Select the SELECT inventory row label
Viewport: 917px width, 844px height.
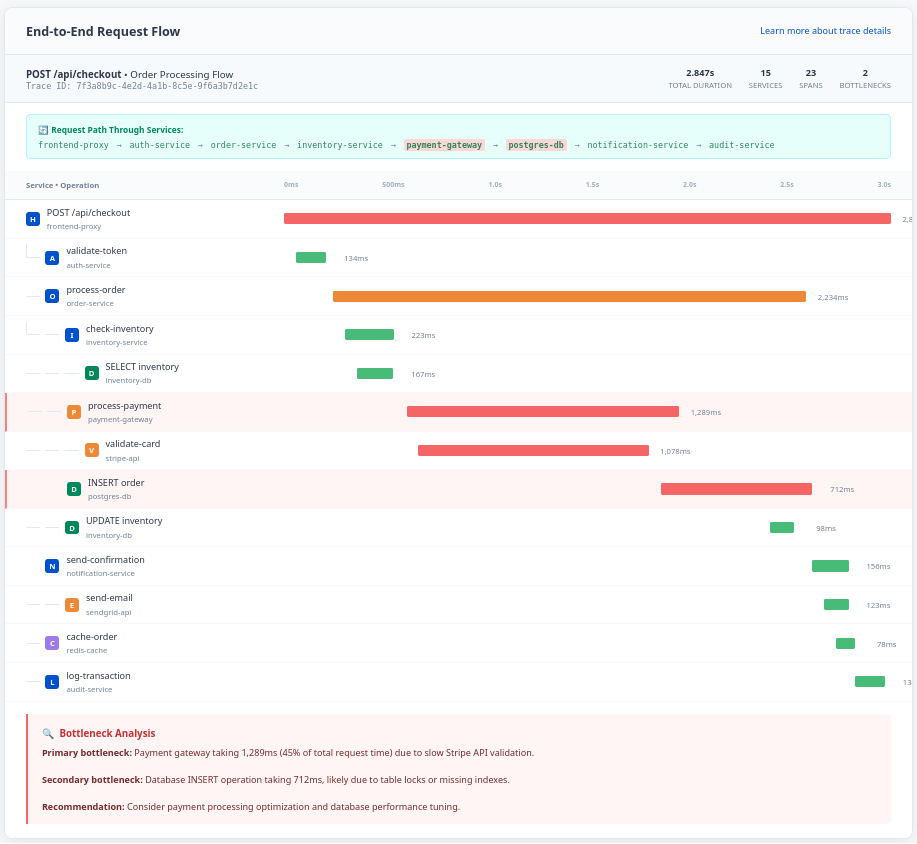point(142,367)
